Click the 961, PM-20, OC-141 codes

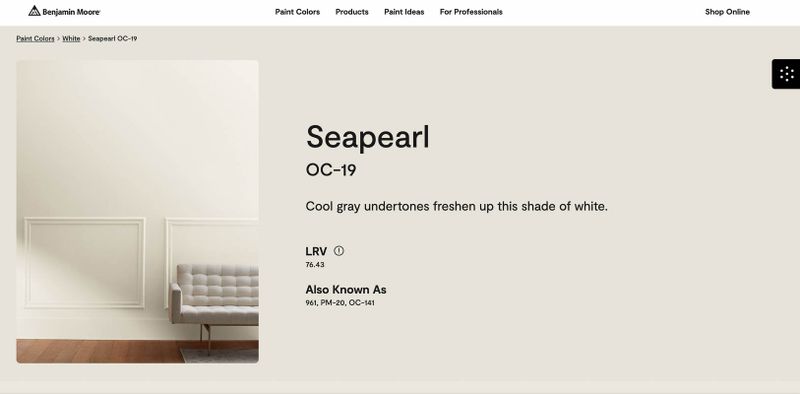[x=340, y=303]
